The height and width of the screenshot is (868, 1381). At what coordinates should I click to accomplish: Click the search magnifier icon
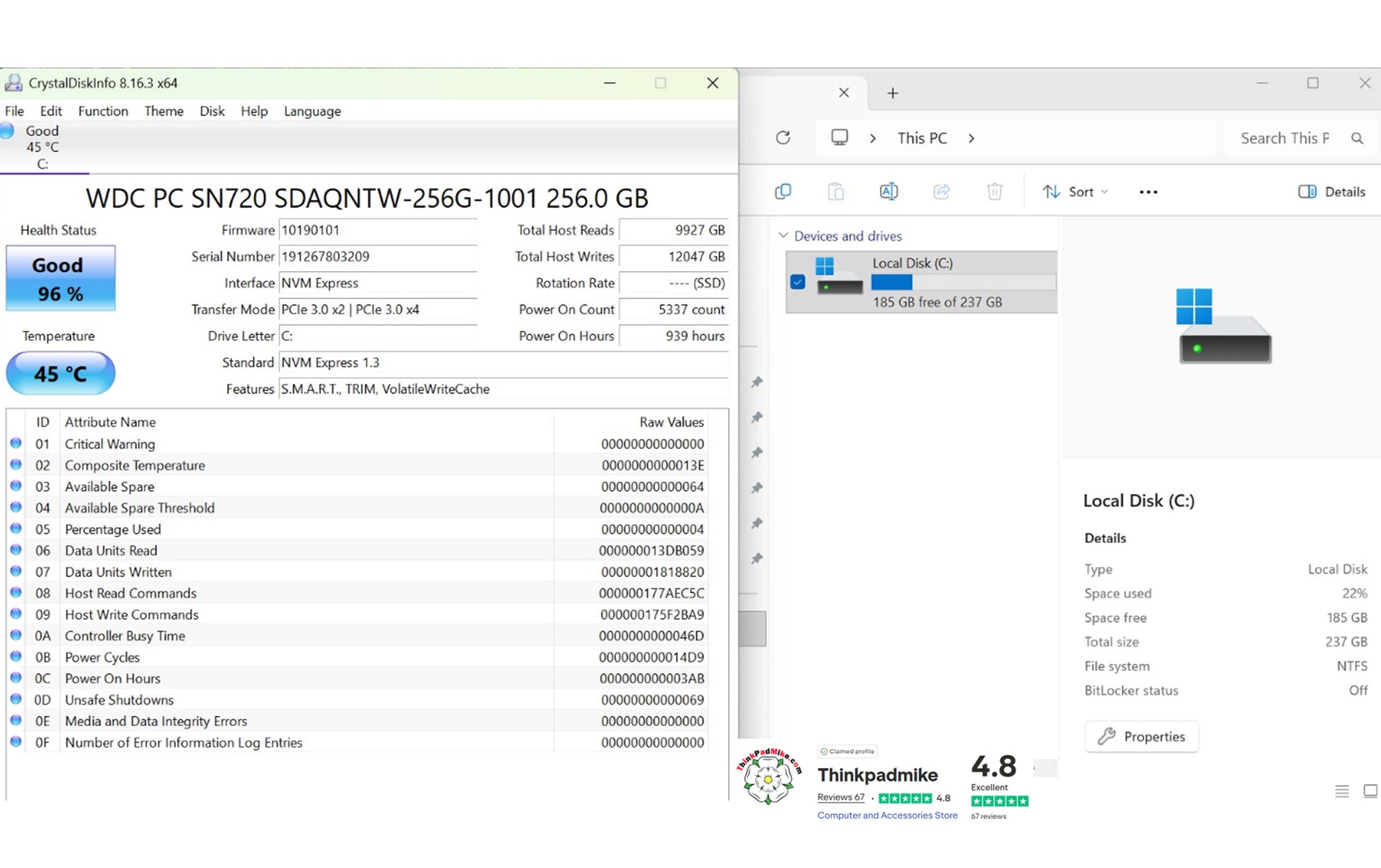tap(1357, 138)
